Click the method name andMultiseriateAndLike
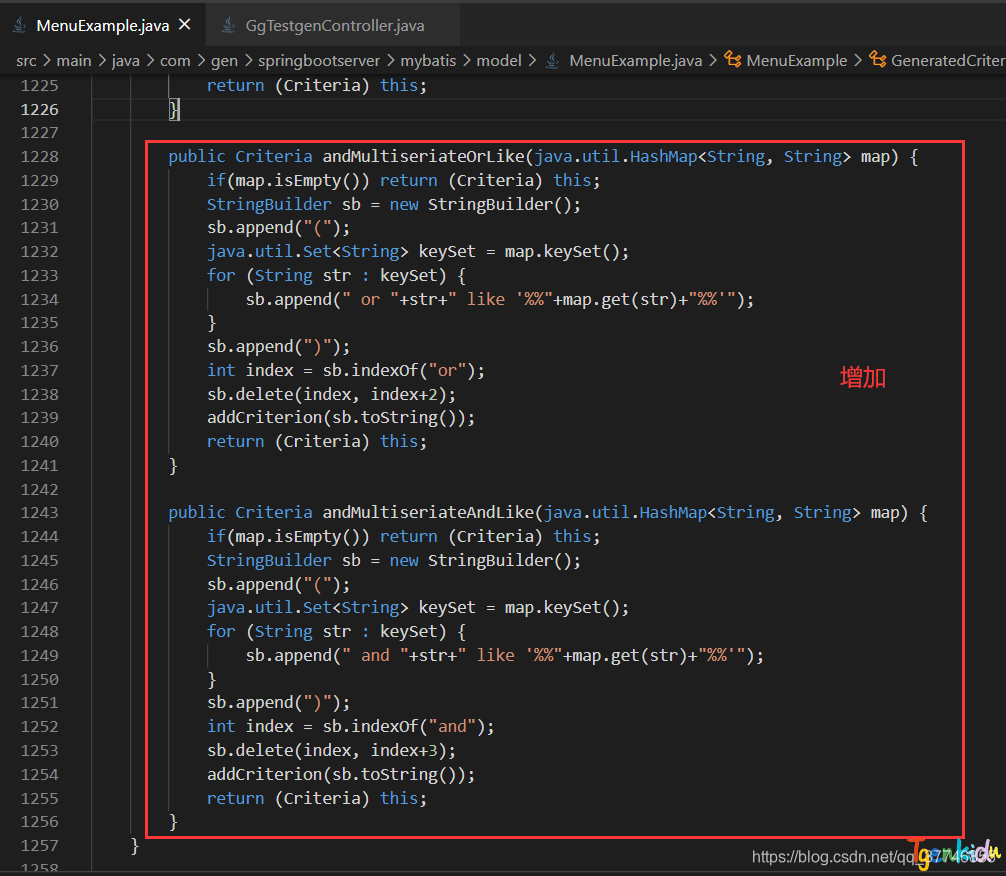 [429, 513]
